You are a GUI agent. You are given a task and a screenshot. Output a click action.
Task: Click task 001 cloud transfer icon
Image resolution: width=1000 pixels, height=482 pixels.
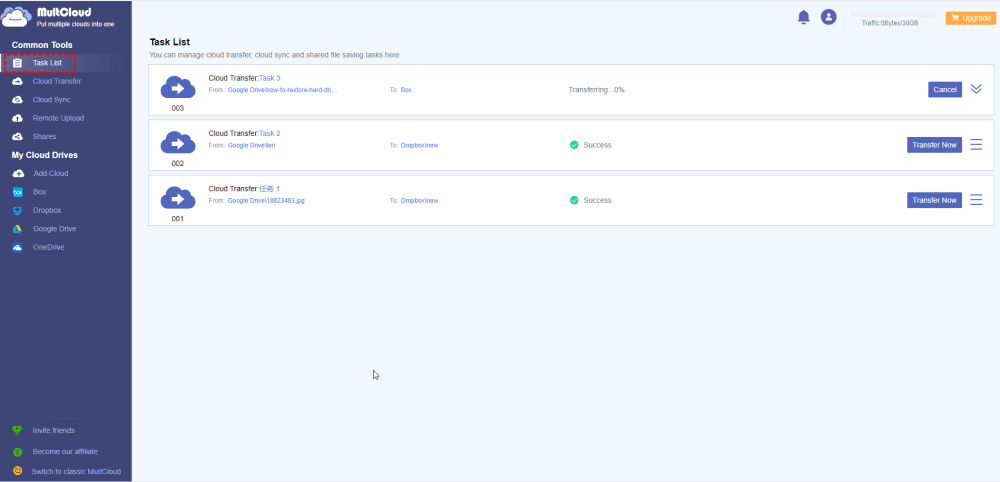178,198
